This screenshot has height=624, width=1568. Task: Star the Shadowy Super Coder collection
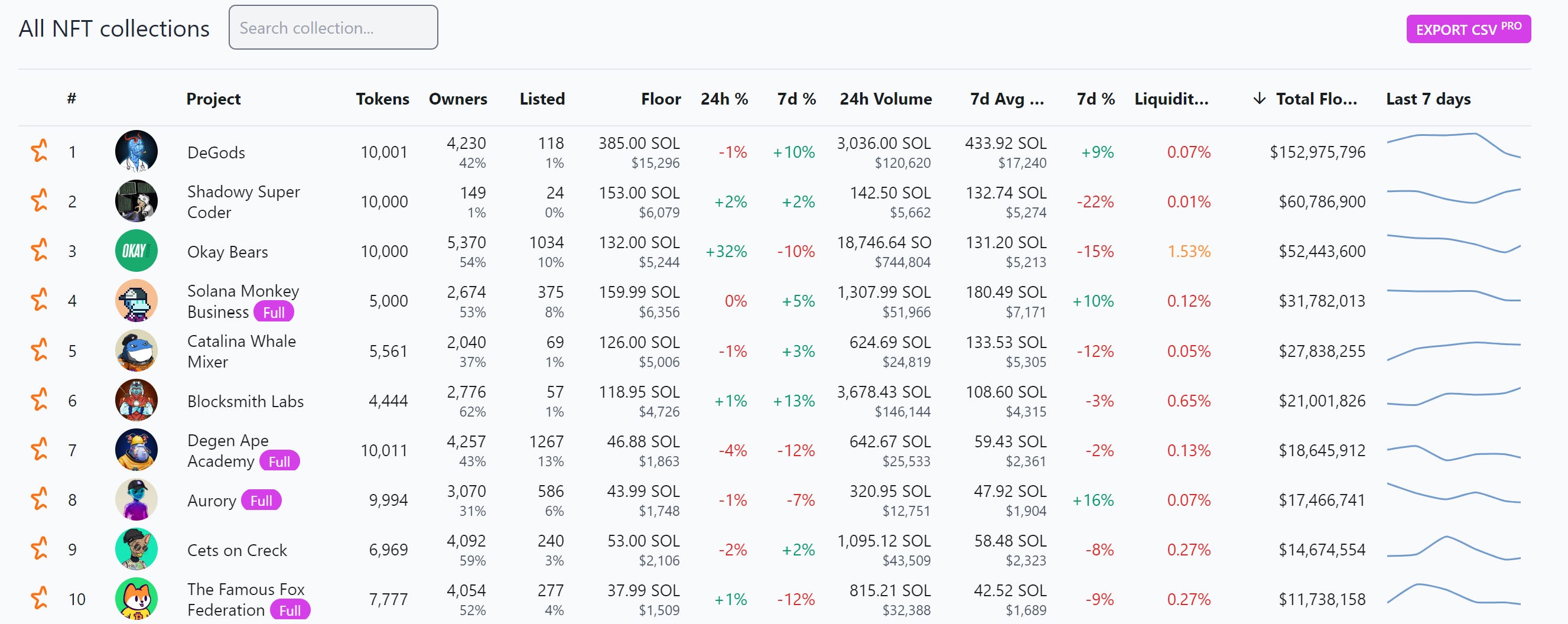tap(40, 200)
